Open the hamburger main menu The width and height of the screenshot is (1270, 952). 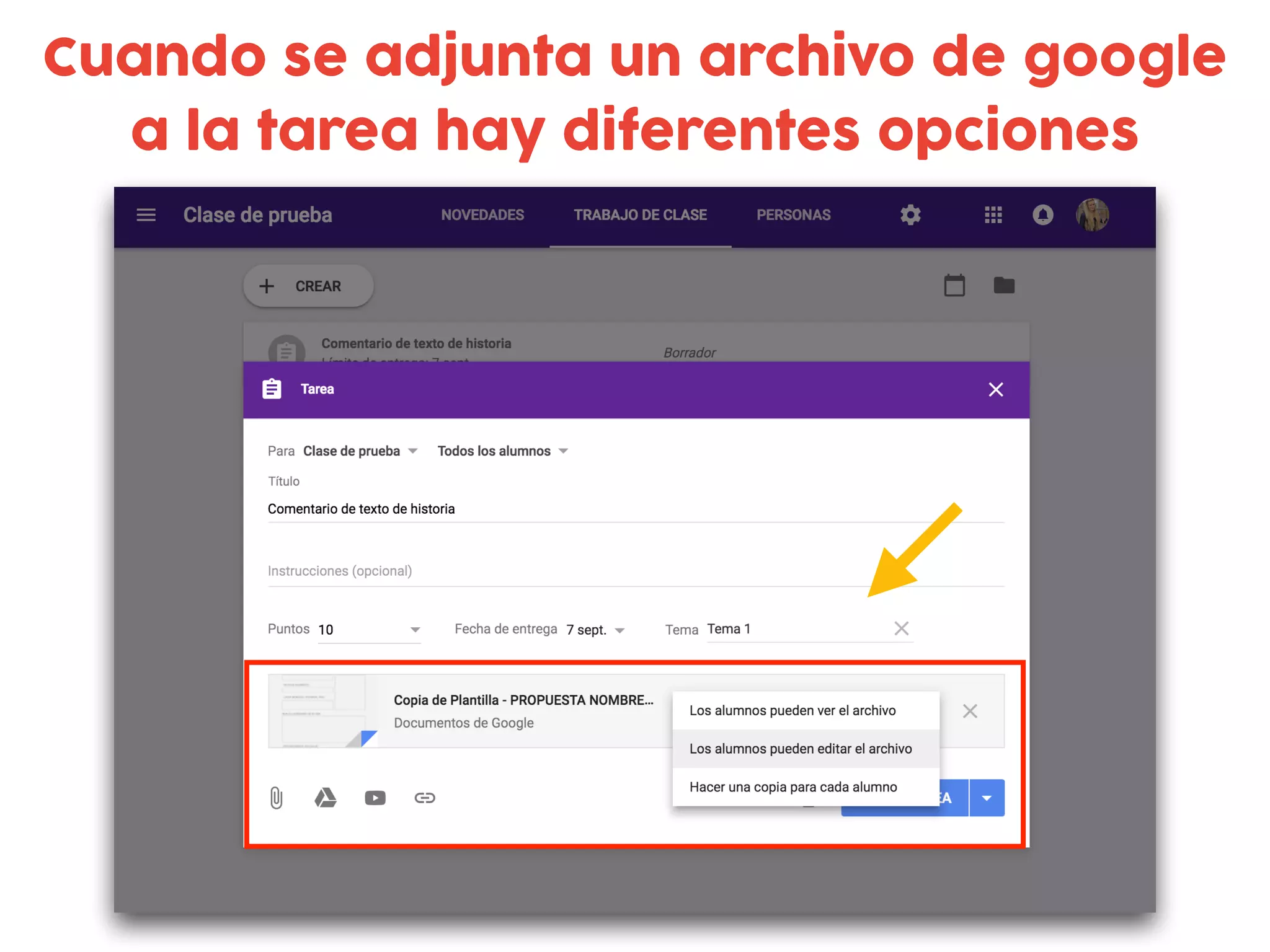(x=146, y=215)
